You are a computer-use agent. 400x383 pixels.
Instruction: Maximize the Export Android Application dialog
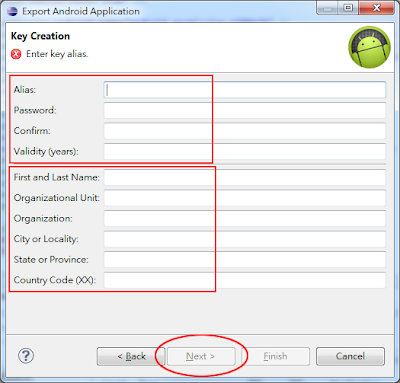coord(348,8)
